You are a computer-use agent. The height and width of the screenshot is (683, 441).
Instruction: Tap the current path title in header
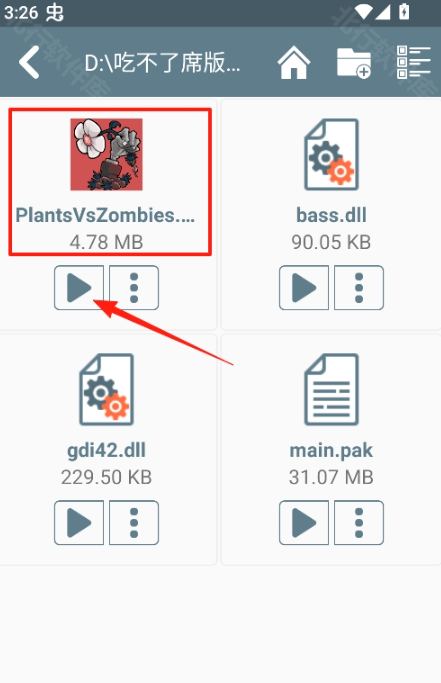(x=162, y=63)
